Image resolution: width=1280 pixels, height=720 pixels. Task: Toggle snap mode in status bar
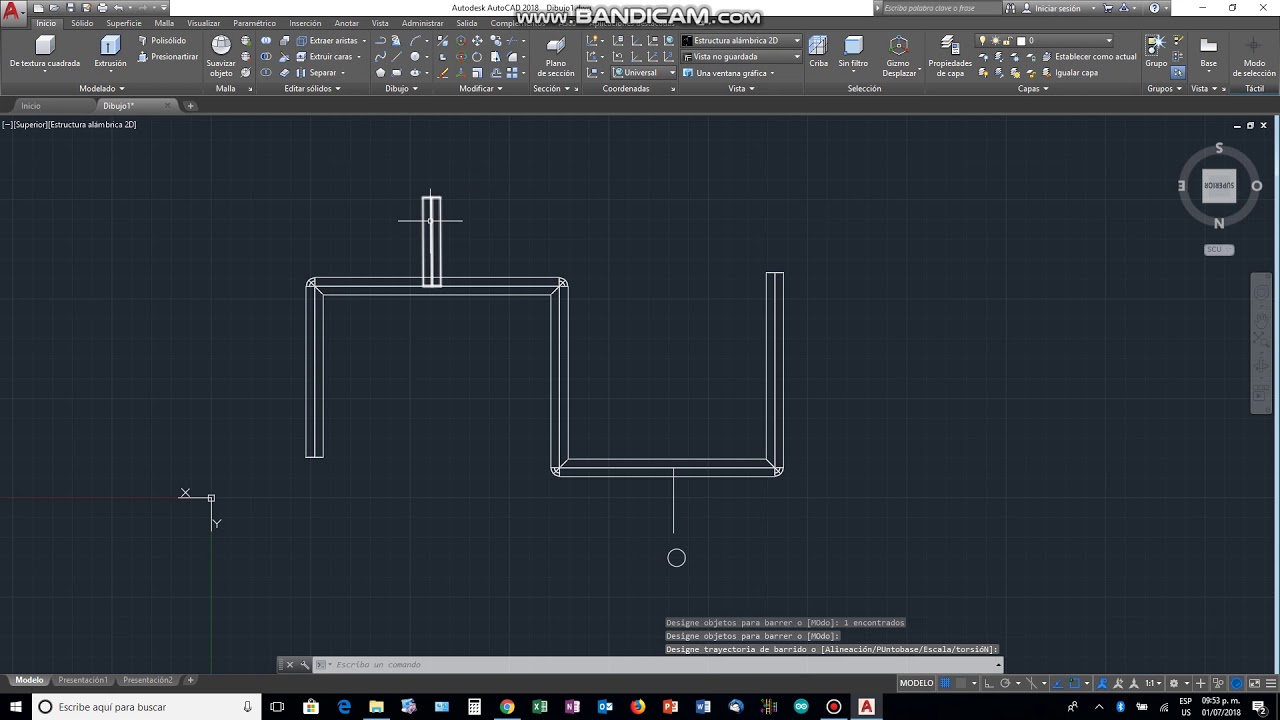point(961,683)
